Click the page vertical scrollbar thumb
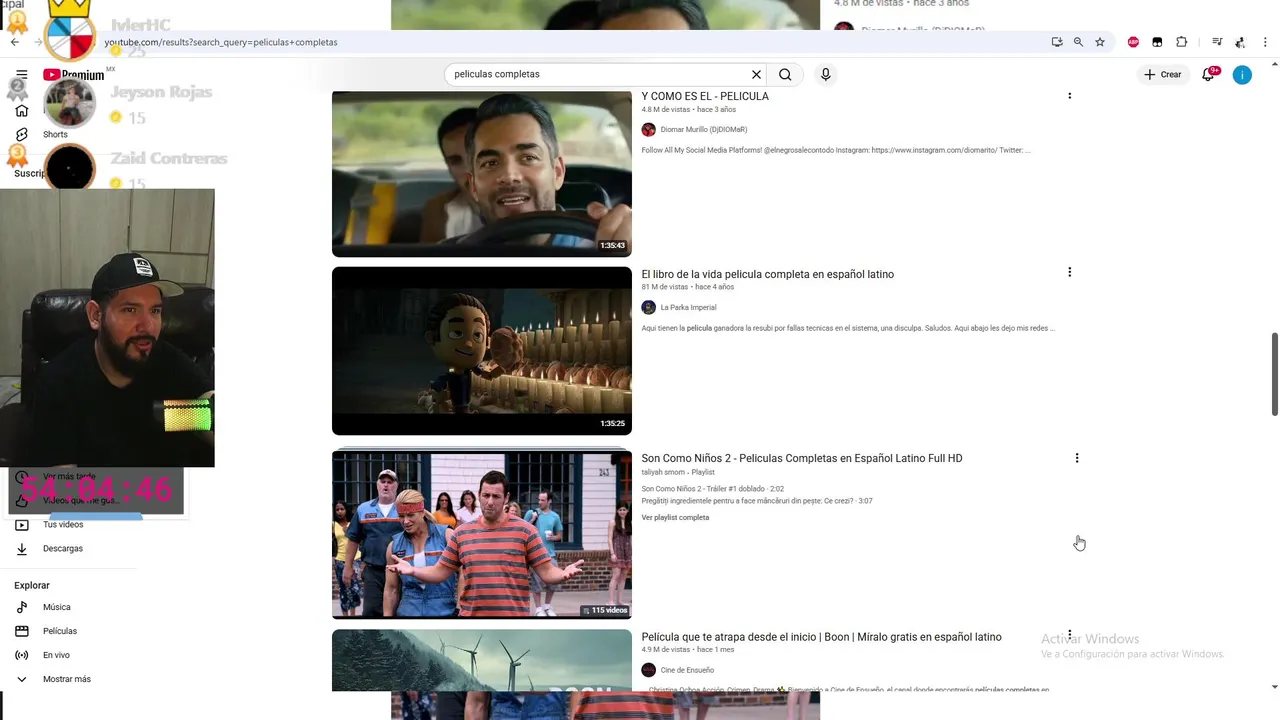This screenshot has height=720, width=1280. (1274, 375)
